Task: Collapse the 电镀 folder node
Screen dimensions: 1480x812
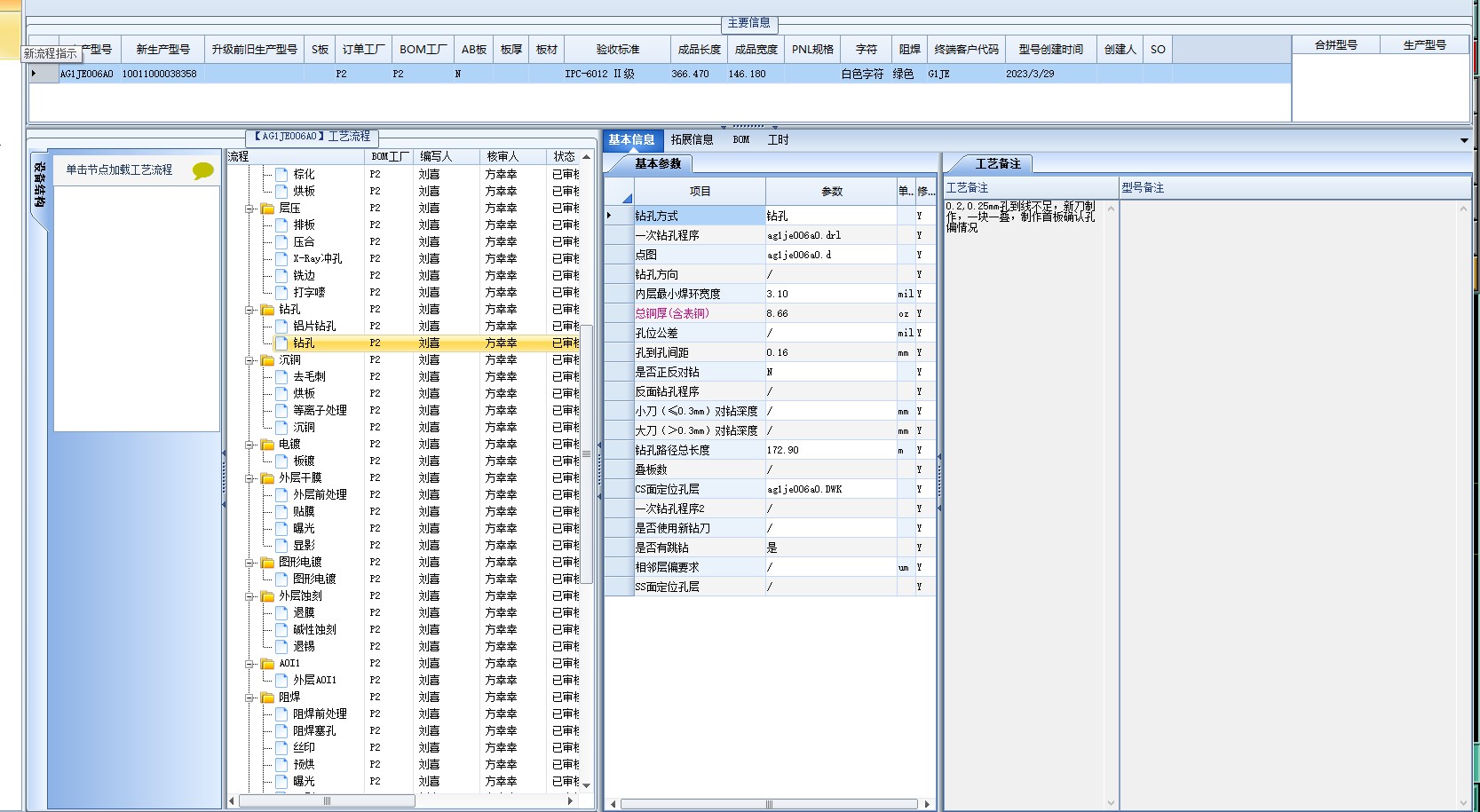Action: (x=250, y=445)
